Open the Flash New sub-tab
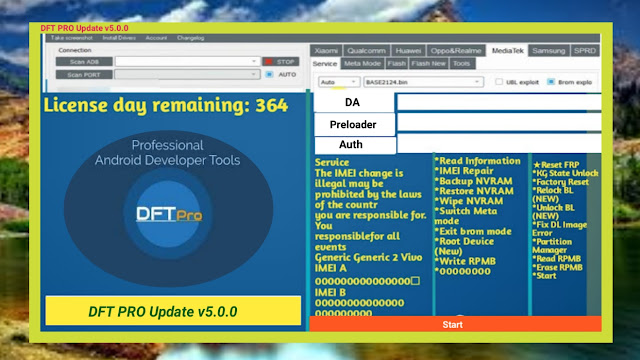Screen dimensions: 640x360 pyautogui.click(x=429, y=64)
